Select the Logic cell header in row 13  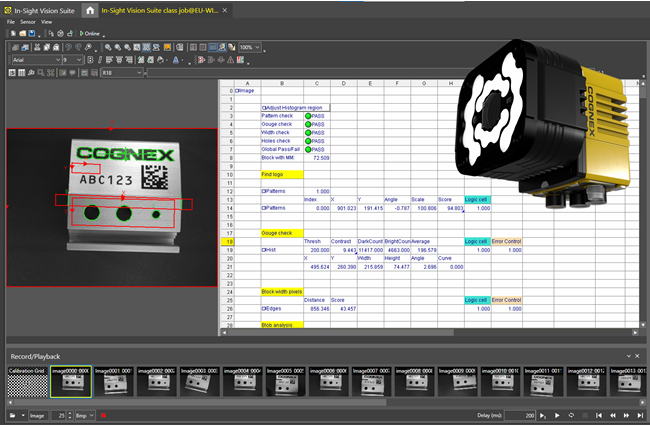478,199
